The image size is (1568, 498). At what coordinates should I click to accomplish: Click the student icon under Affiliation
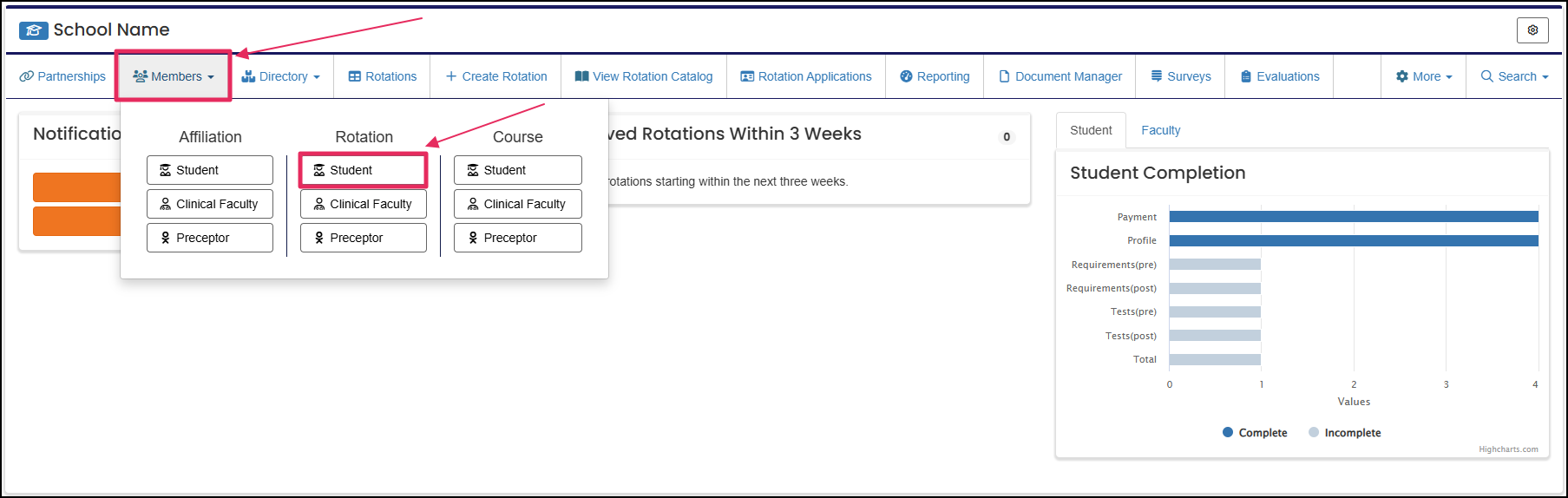pyautogui.click(x=165, y=170)
